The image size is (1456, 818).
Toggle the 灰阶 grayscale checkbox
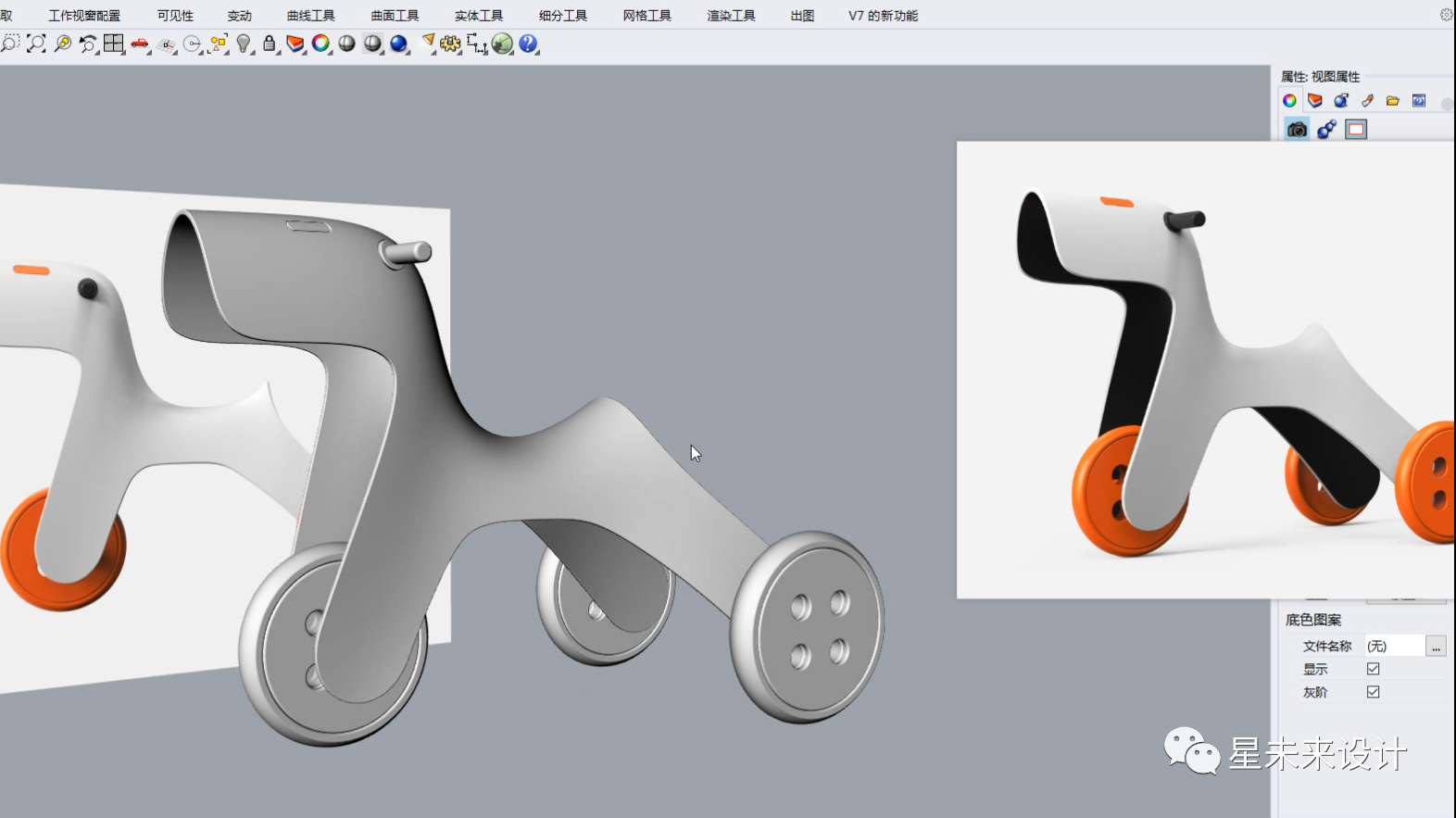click(1374, 692)
